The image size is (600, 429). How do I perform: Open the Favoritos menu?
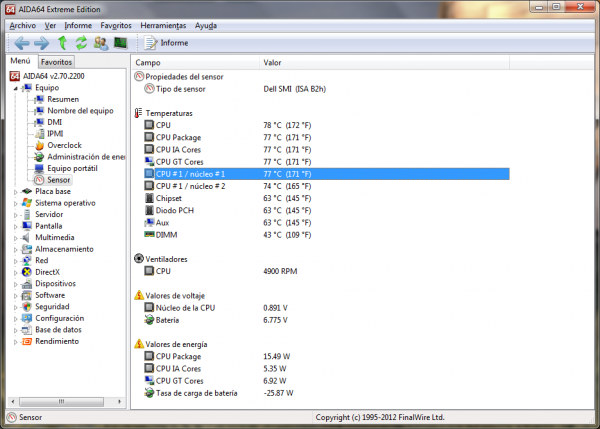pos(116,26)
